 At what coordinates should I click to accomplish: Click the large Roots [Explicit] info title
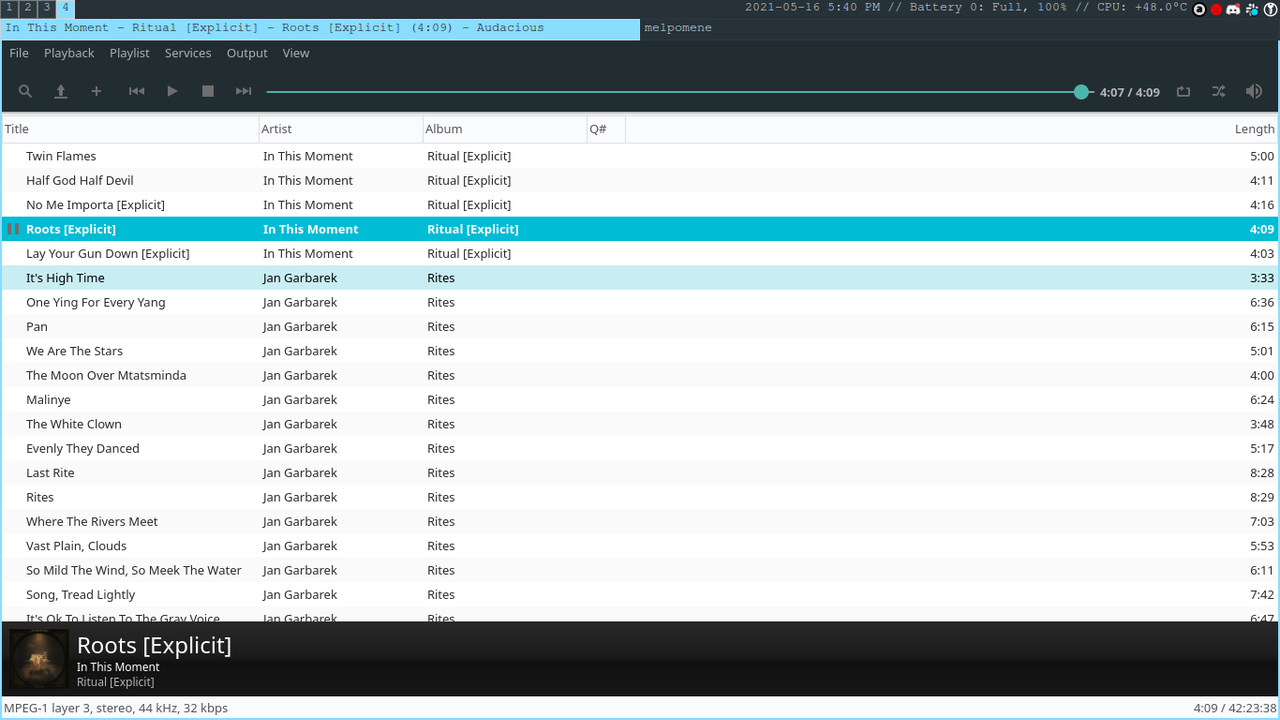tap(154, 645)
